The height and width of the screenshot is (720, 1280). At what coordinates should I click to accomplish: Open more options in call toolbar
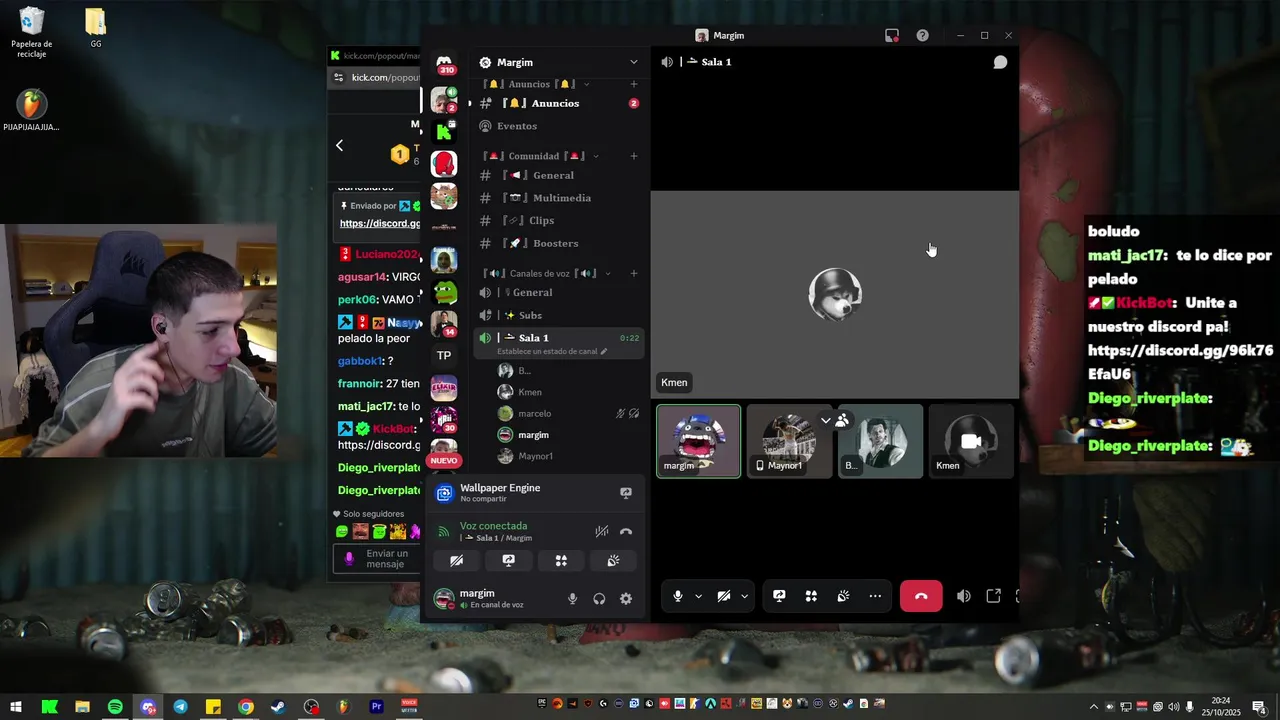tap(875, 596)
